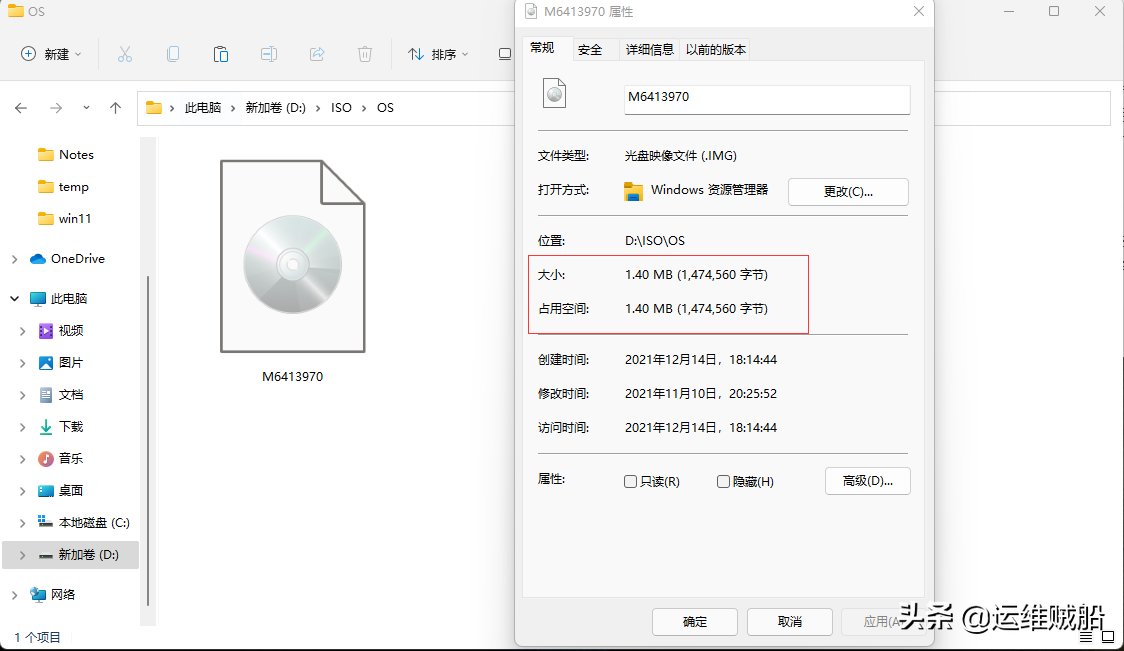Image resolution: width=1124 pixels, height=651 pixels.
Task: Click the Pictures (图片) sidebar icon
Action: [47, 363]
